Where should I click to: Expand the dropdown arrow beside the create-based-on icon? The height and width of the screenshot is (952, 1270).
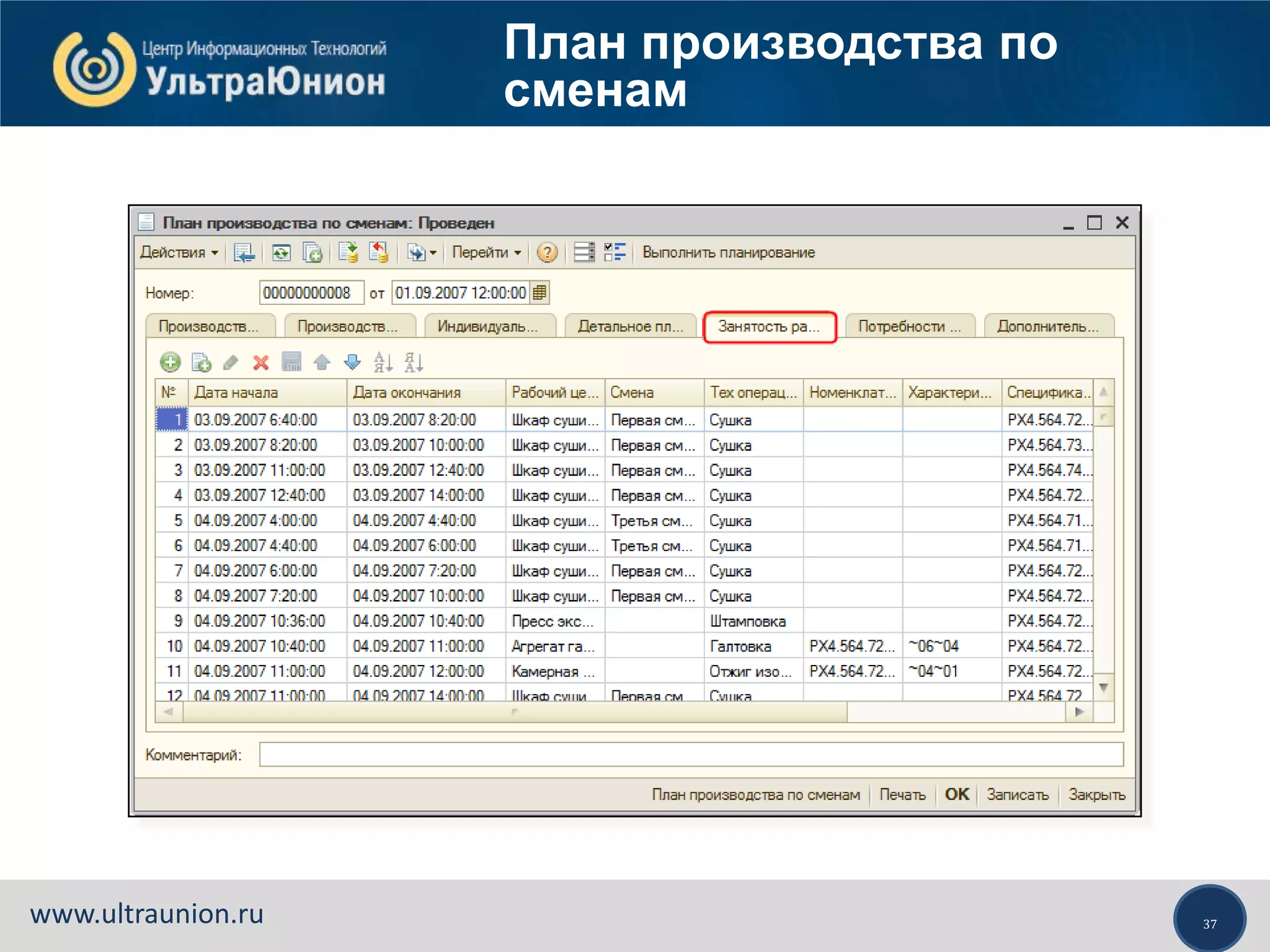coord(433,252)
